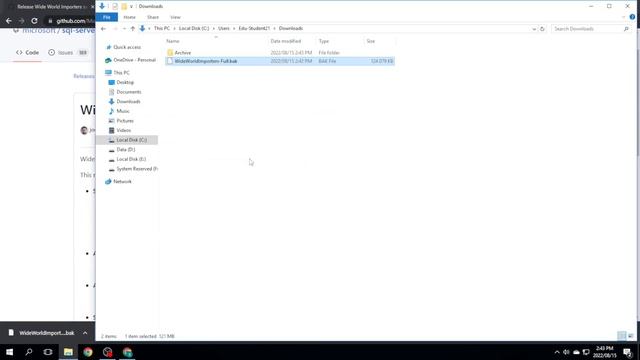Open Music in the navigation pane
This screenshot has width=640, height=360.
coord(123,111)
